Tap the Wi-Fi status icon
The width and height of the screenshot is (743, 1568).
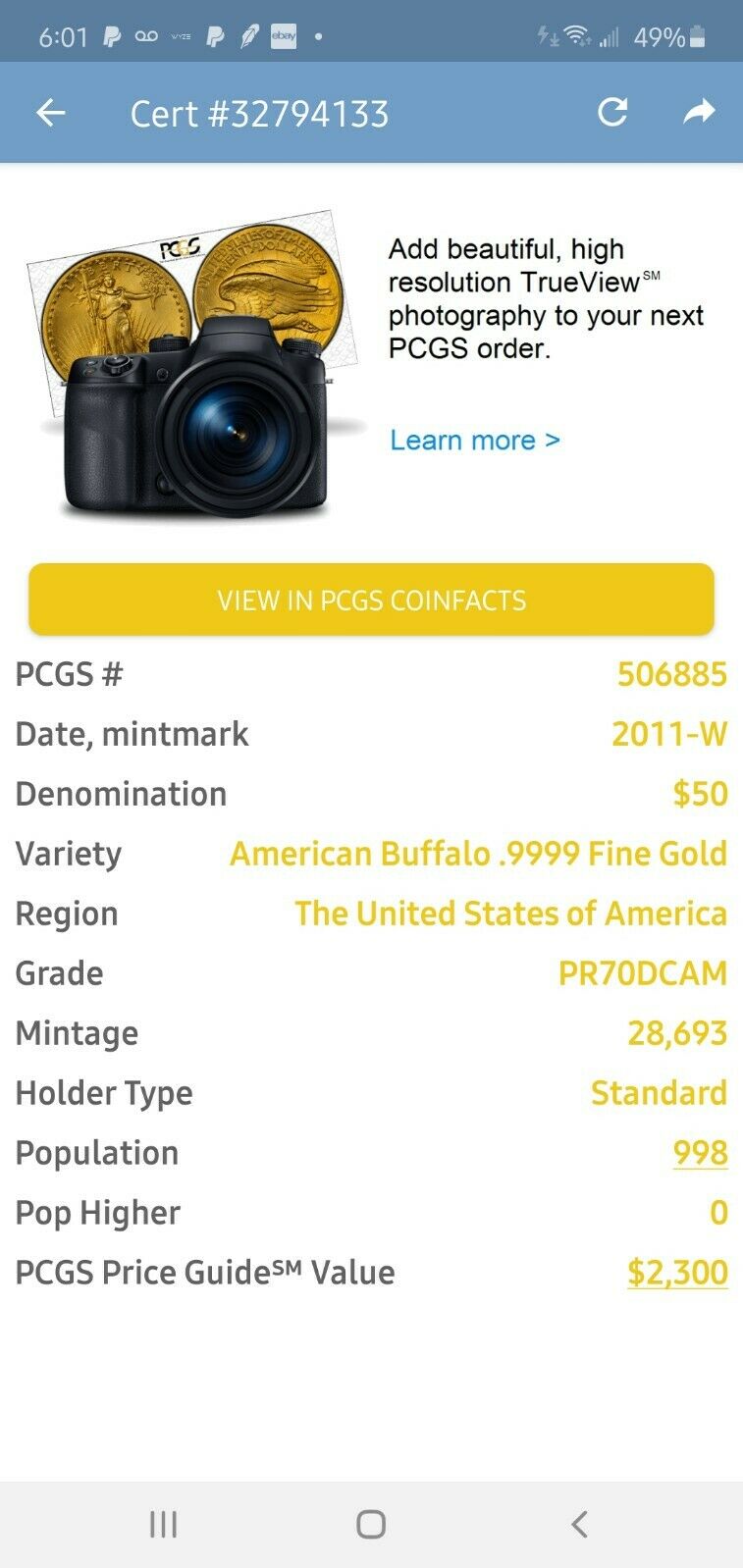tap(578, 37)
